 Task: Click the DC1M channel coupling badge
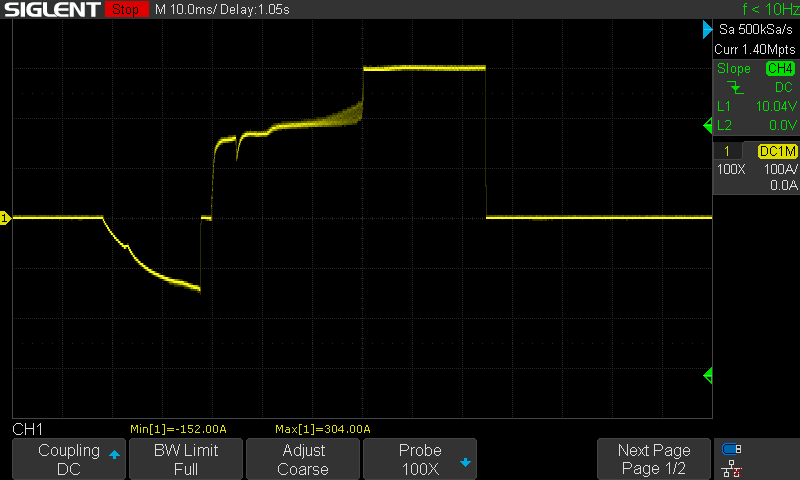(x=777, y=151)
